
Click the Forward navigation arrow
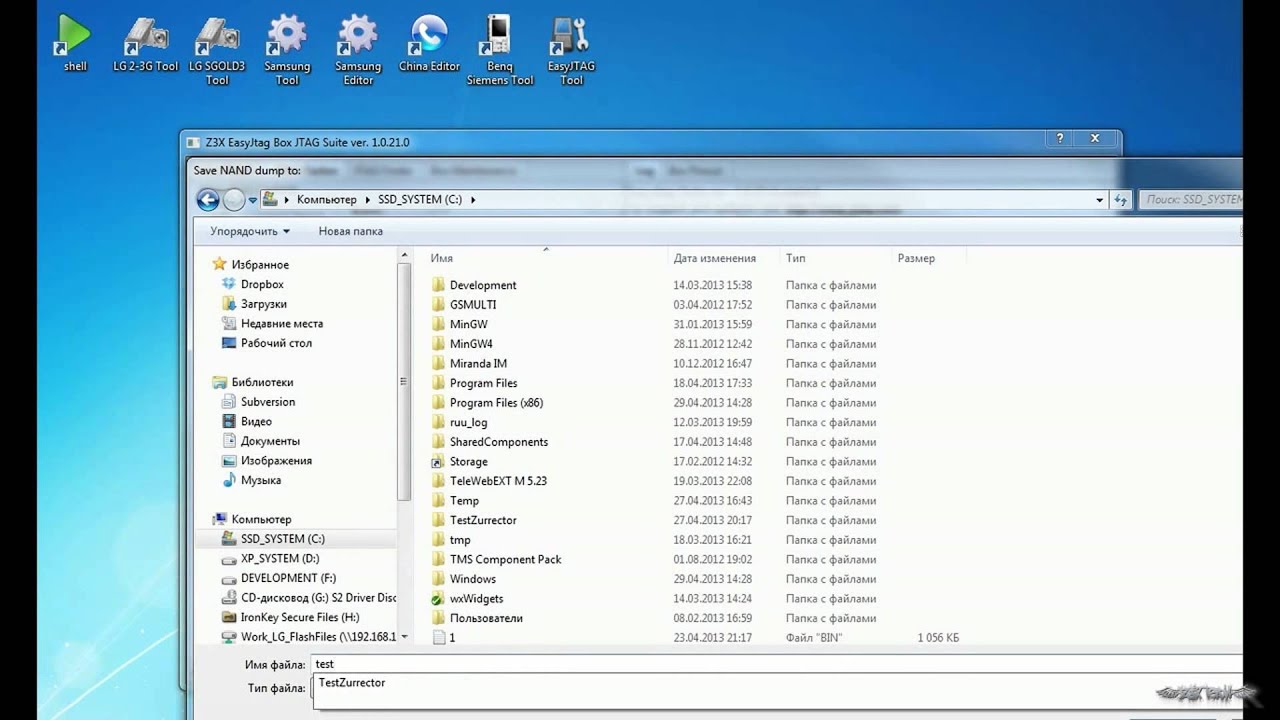click(234, 200)
